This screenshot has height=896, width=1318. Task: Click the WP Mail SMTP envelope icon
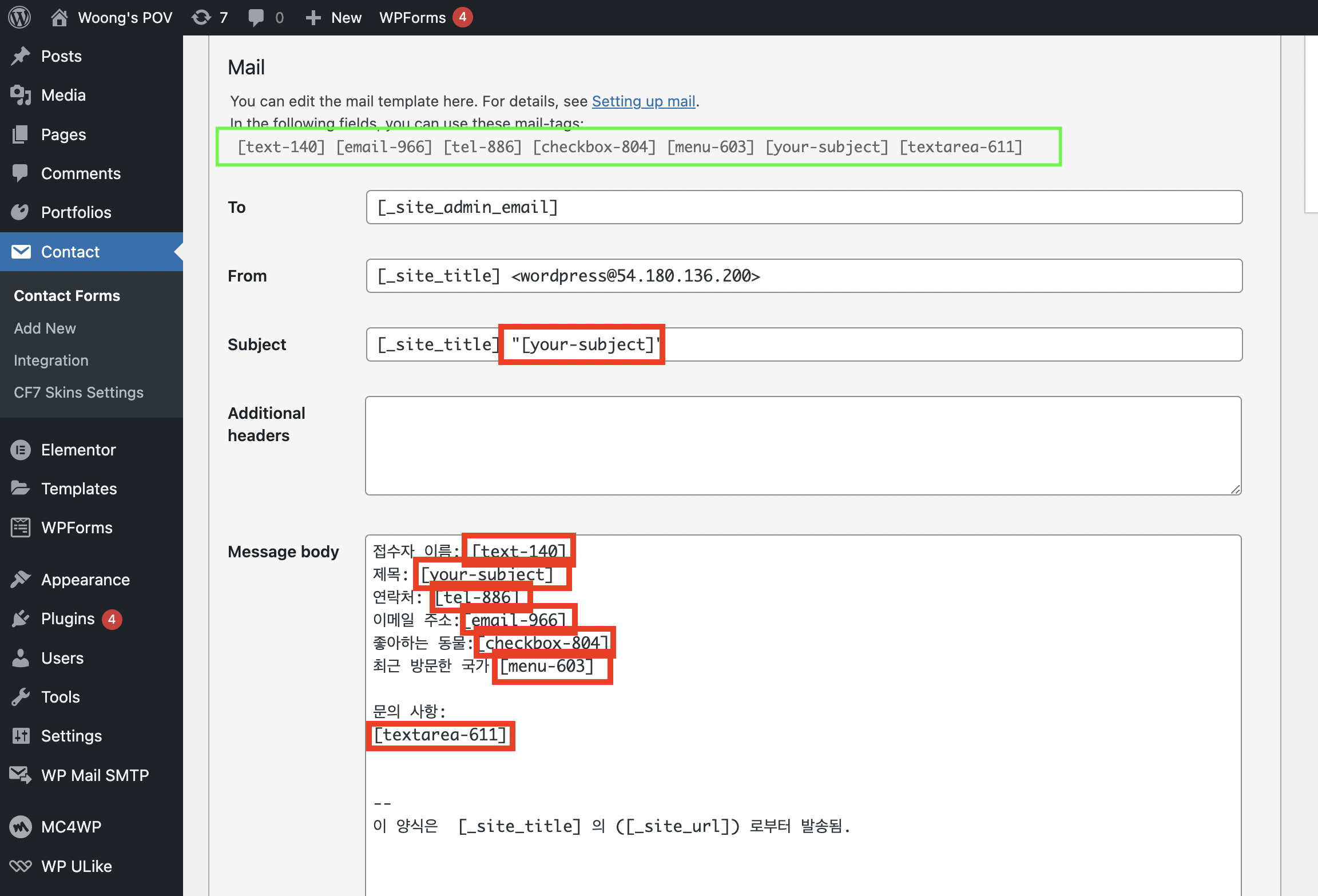point(21,775)
